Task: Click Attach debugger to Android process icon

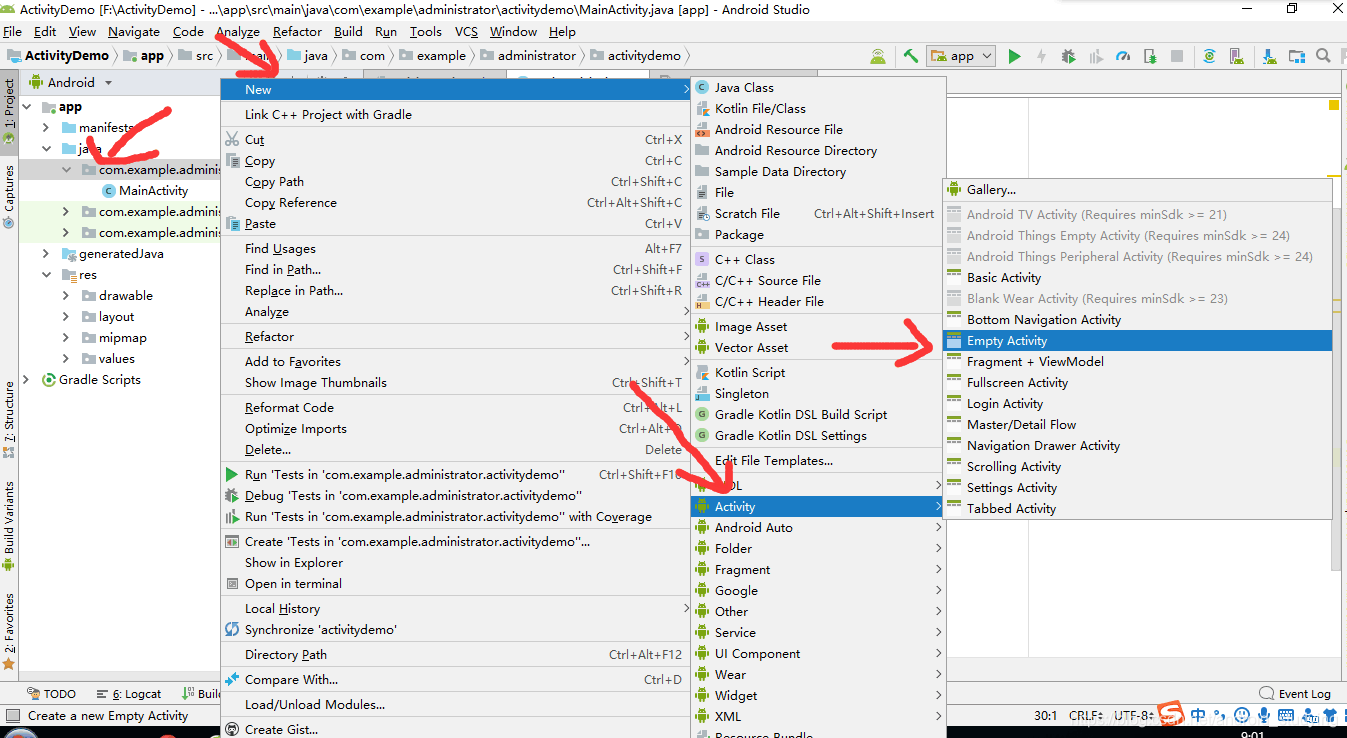Action: (x=1150, y=56)
